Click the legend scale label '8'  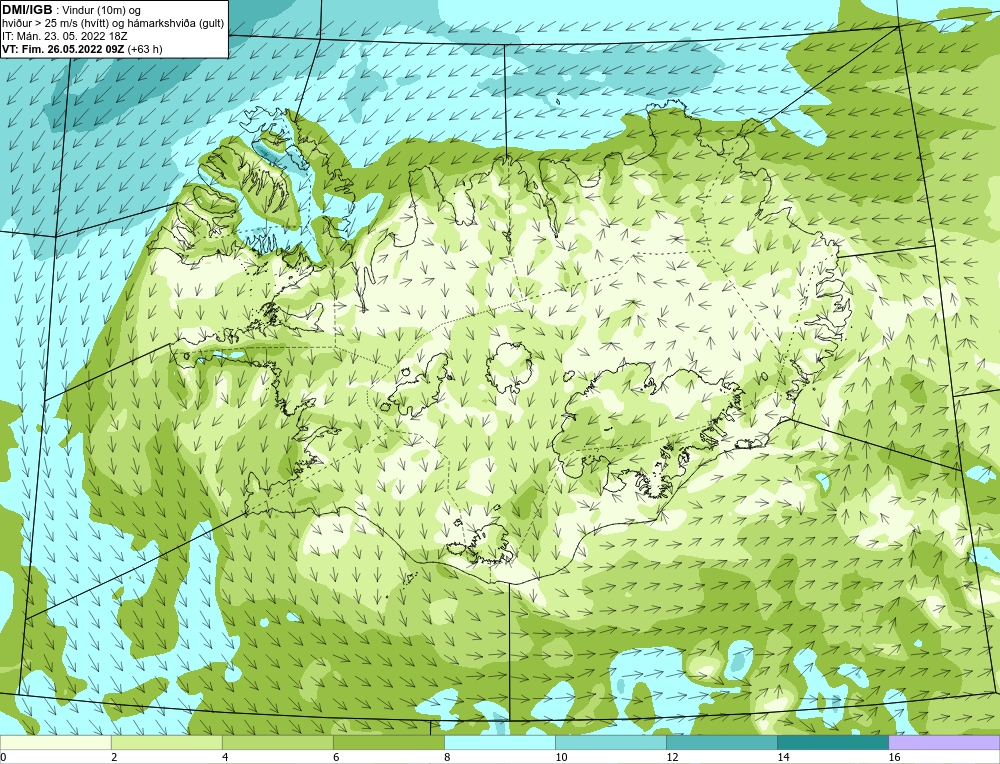coord(447,757)
